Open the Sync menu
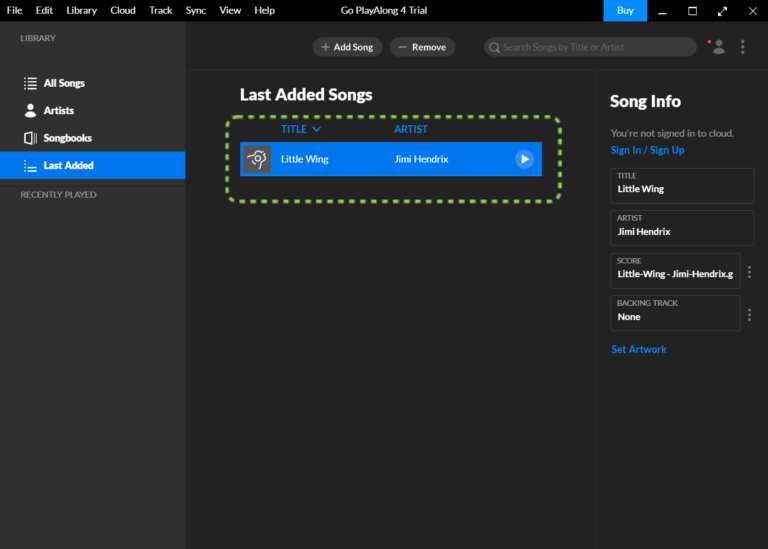The width and height of the screenshot is (768, 549). (195, 10)
